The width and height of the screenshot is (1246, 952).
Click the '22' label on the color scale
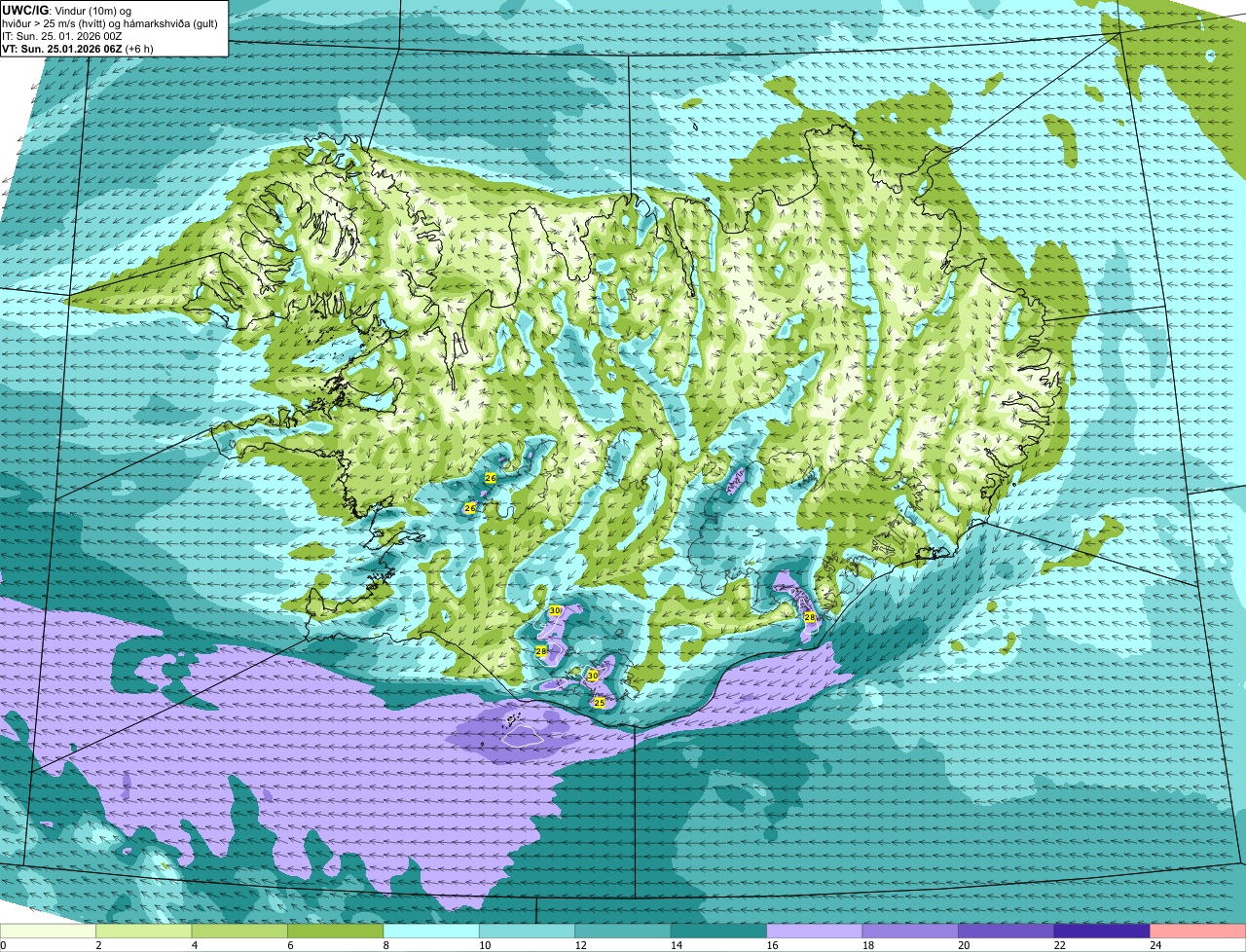coord(1059,945)
